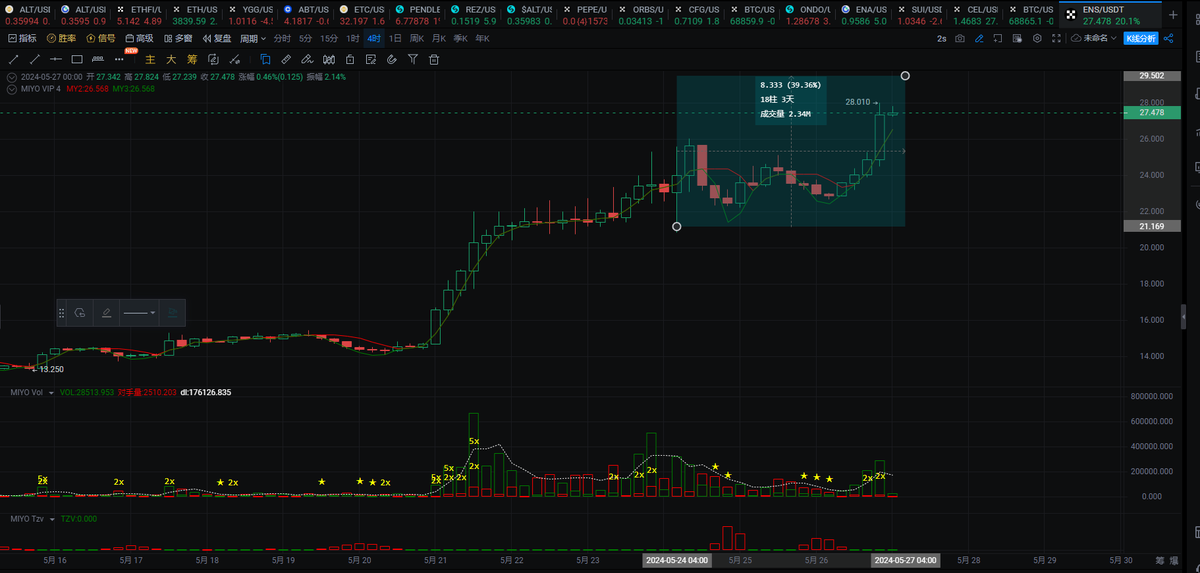Click the refresh-cycle icon after 筹
Viewport: 1200px width, 573px height.
213,59
